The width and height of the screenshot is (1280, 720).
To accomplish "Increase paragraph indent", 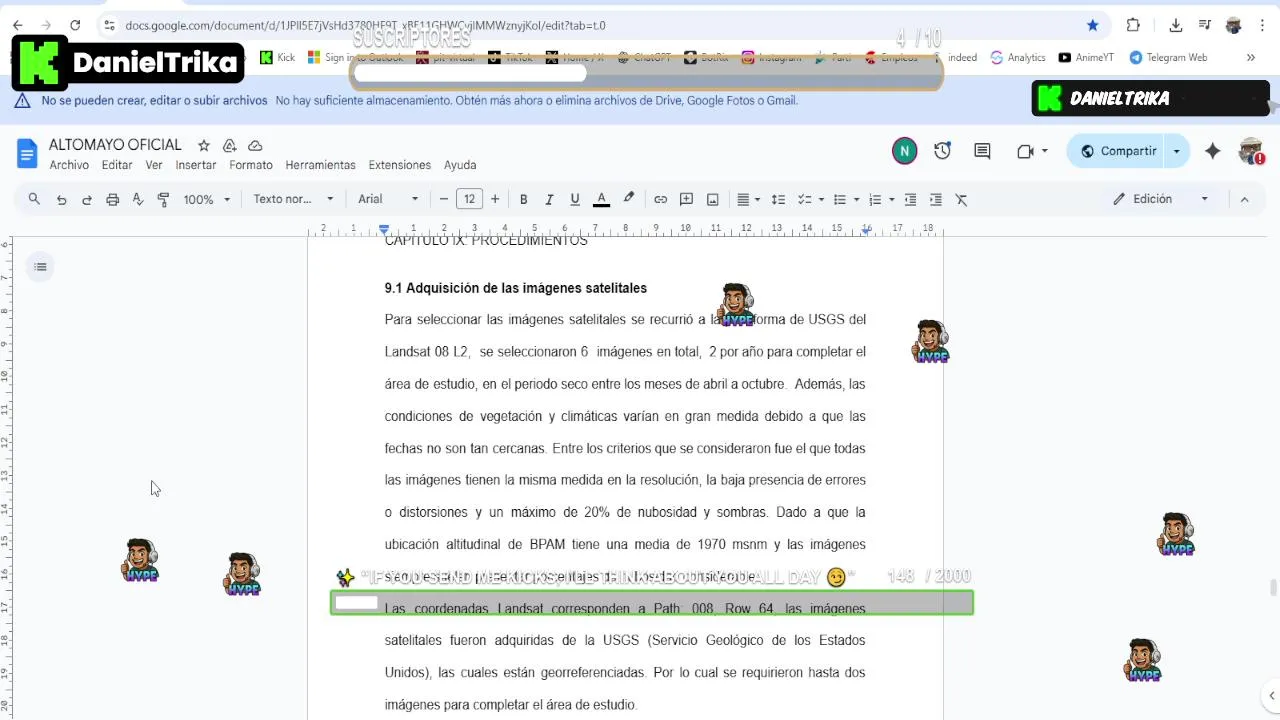I will tap(936, 199).
